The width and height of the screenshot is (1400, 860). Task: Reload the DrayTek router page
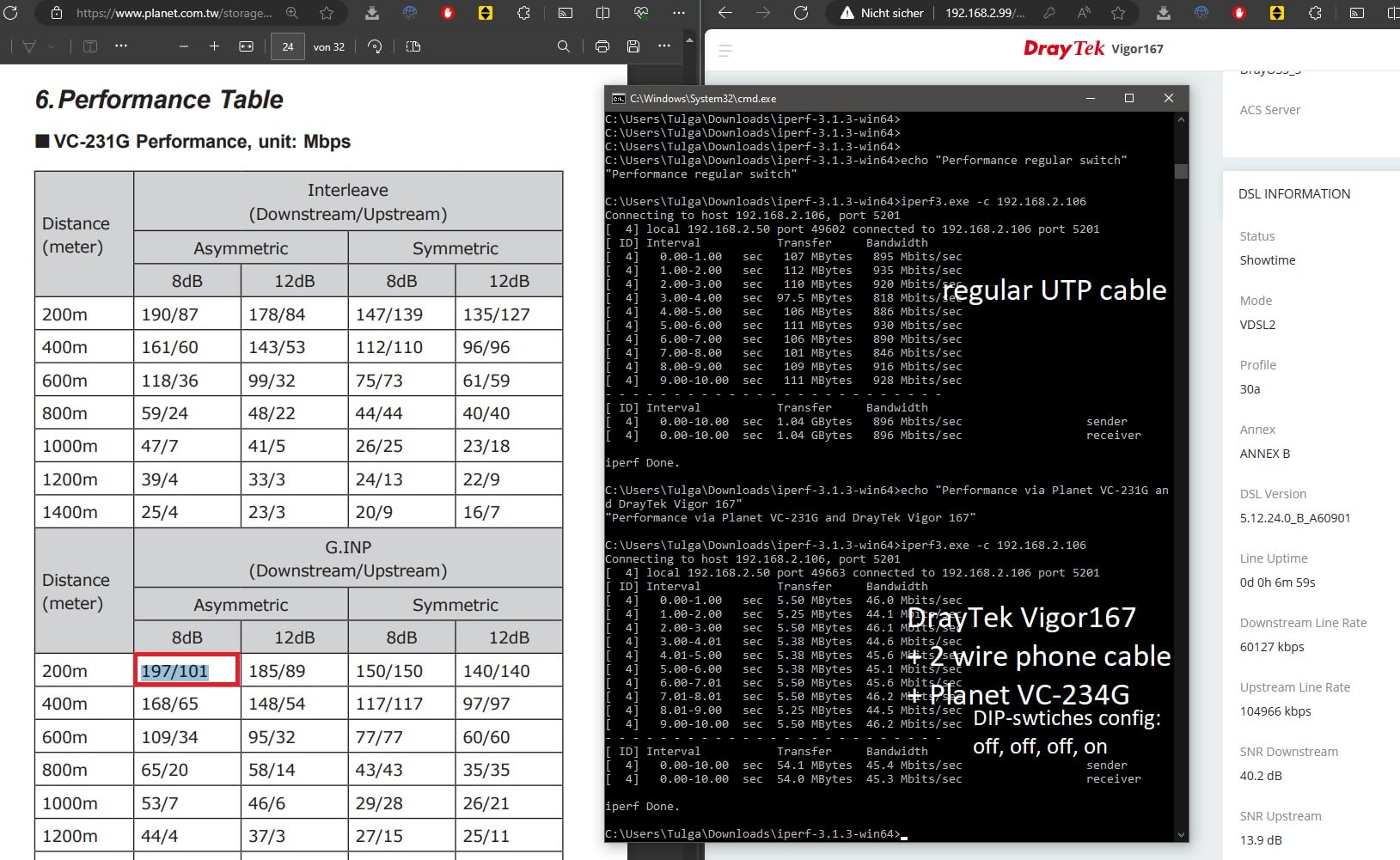coord(800,13)
